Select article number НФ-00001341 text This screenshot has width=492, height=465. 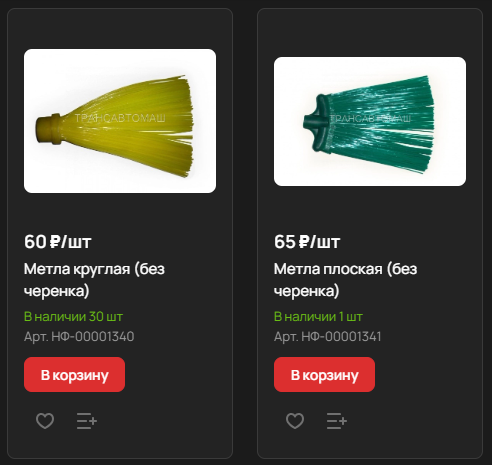341,337
